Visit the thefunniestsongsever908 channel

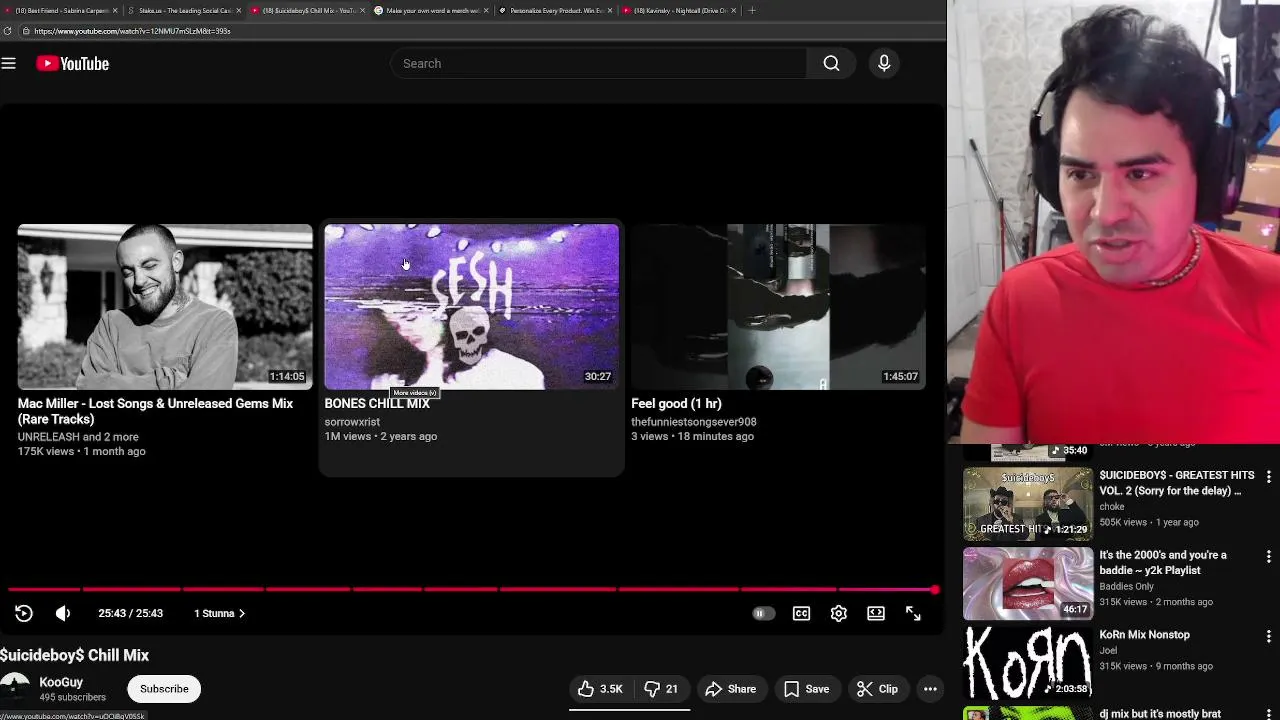click(x=694, y=422)
